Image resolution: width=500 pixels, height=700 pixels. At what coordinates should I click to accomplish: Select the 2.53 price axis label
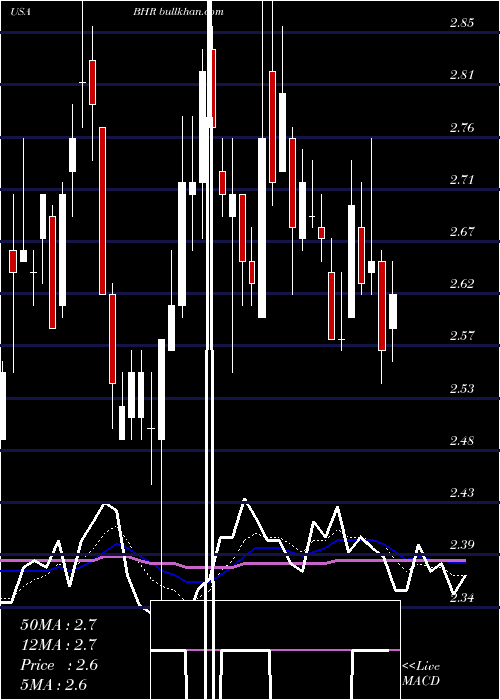462,389
